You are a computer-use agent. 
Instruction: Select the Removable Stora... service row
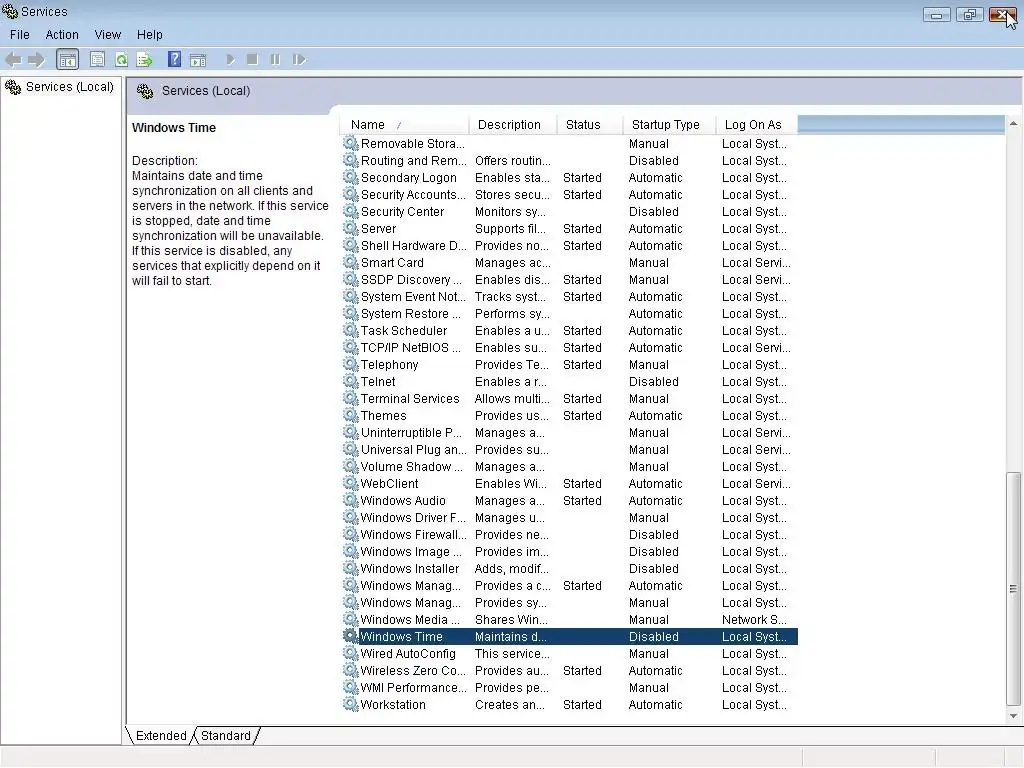tap(569, 144)
